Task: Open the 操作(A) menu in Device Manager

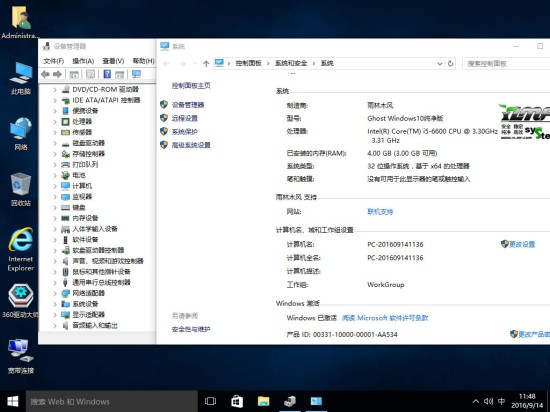Action: [x=83, y=61]
